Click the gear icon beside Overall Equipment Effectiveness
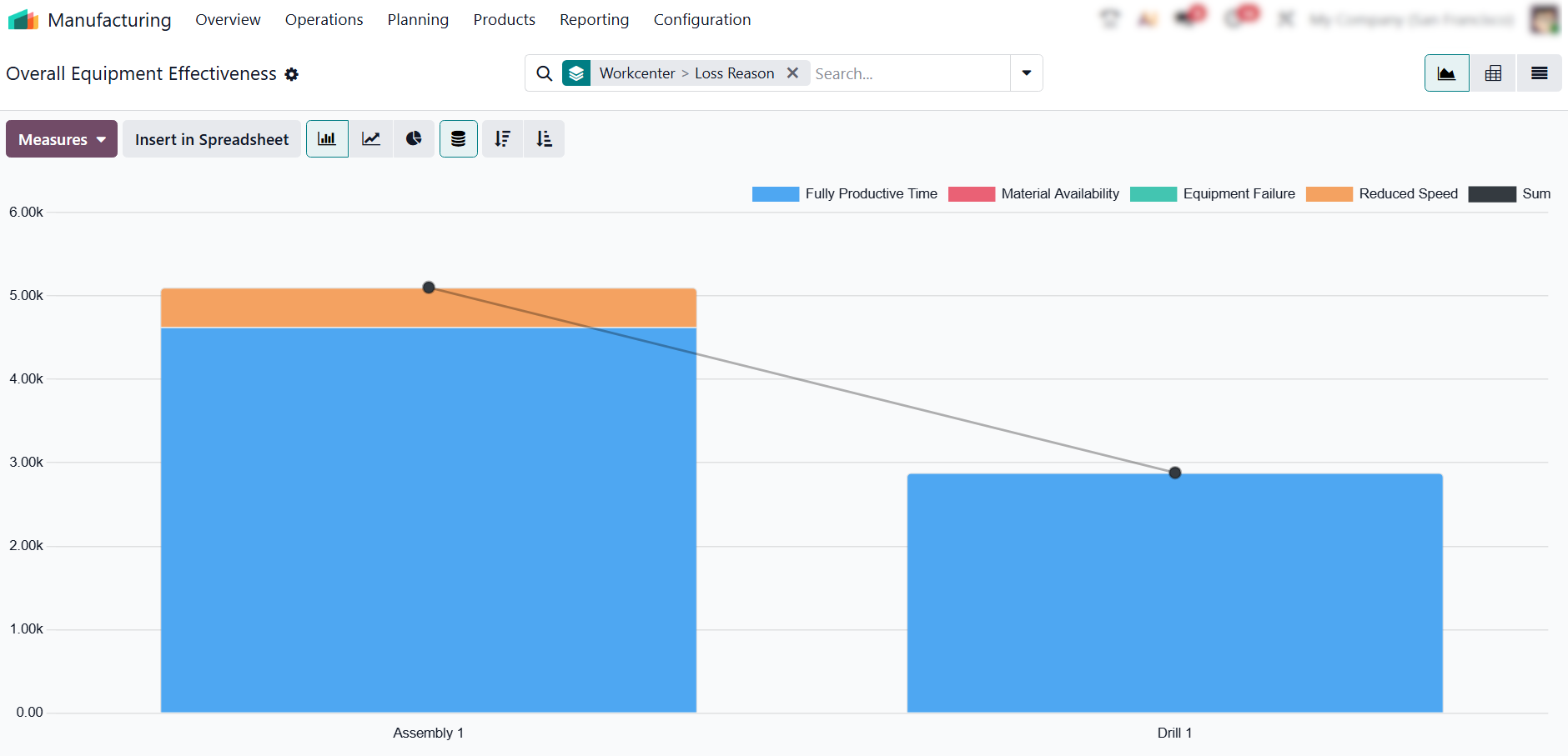The height and width of the screenshot is (756, 1568). point(291,74)
